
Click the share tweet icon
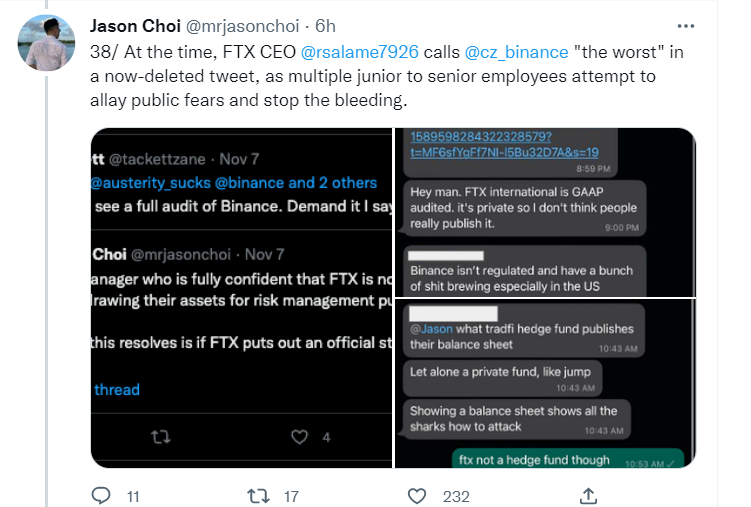[x=589, y=495]
